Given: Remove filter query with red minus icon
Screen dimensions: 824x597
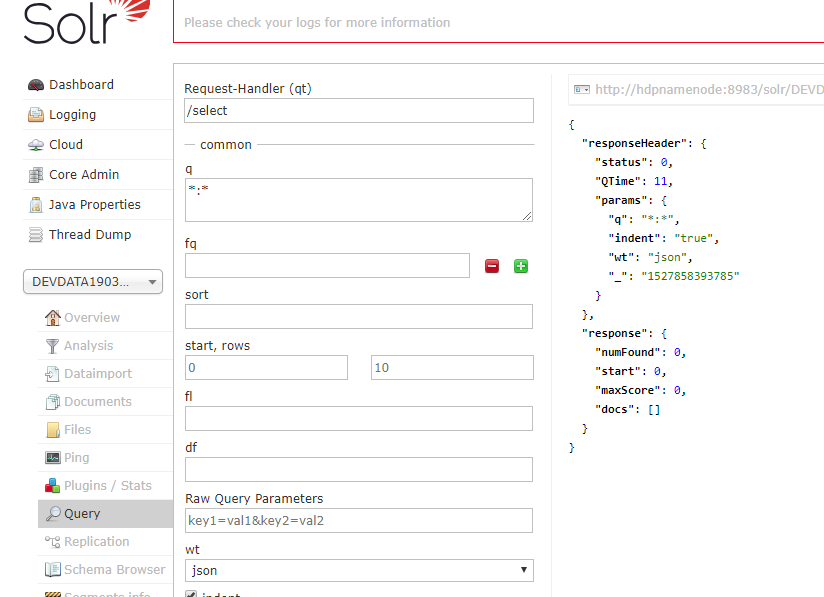Looking at the screenshot, I should pos(492,266).
